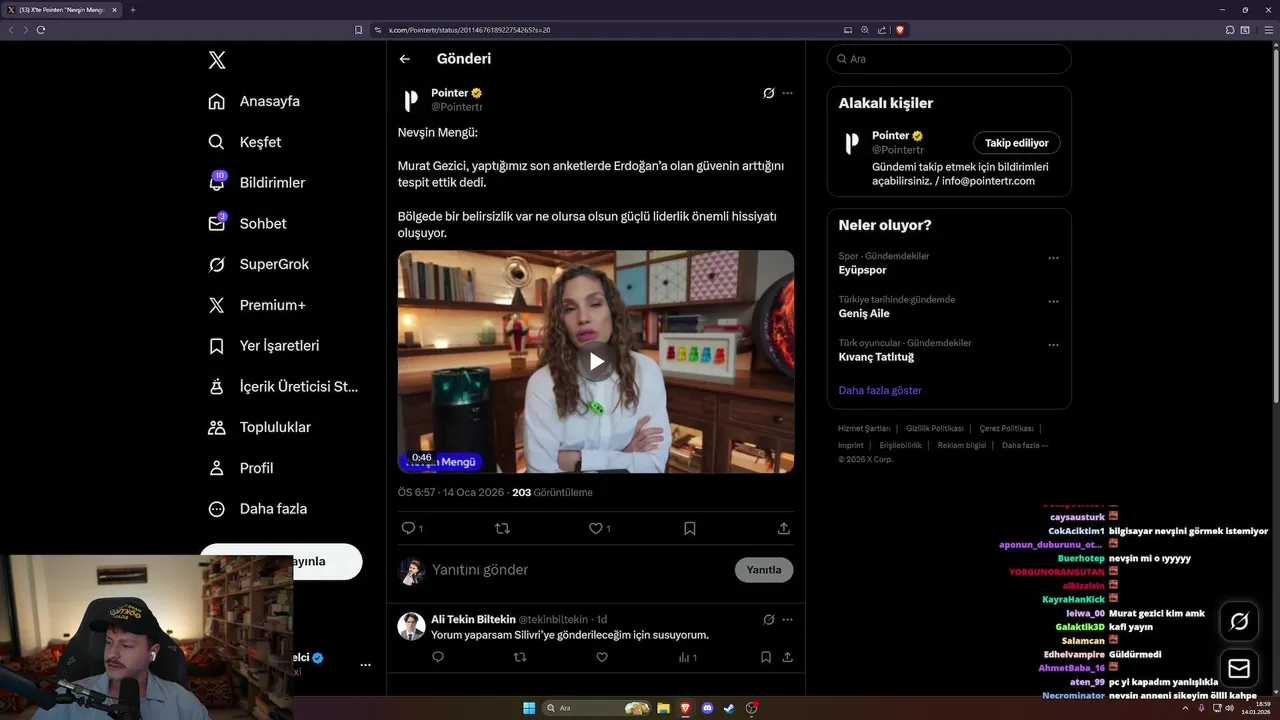Click the back arrow beside Gönderi

[x=405, y=59]
